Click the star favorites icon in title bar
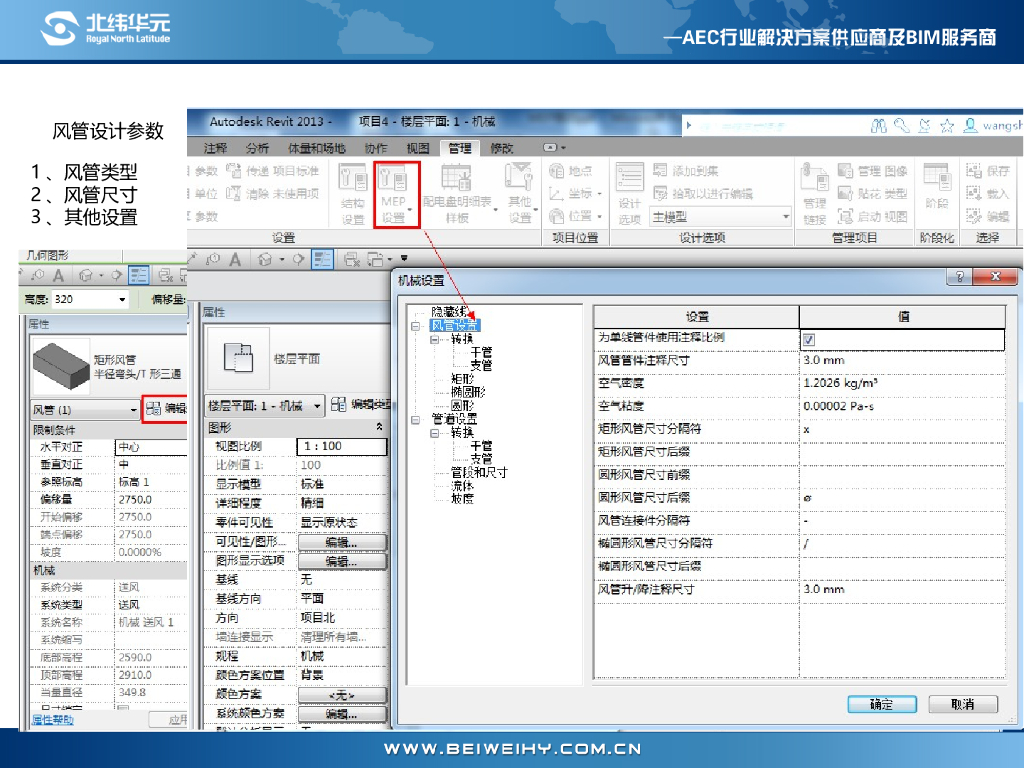Screen dimensions: 1024x768 tap(947, 125)
